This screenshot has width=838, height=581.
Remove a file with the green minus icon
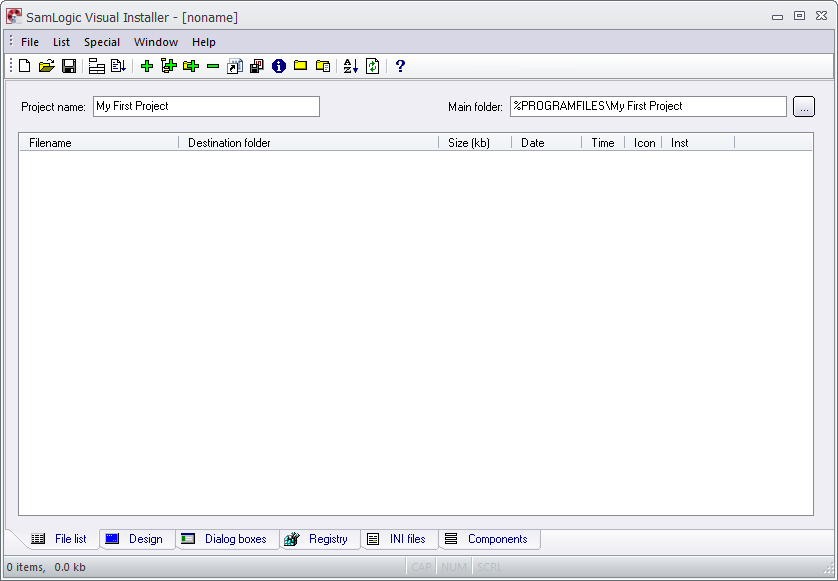tap(213, 66)
